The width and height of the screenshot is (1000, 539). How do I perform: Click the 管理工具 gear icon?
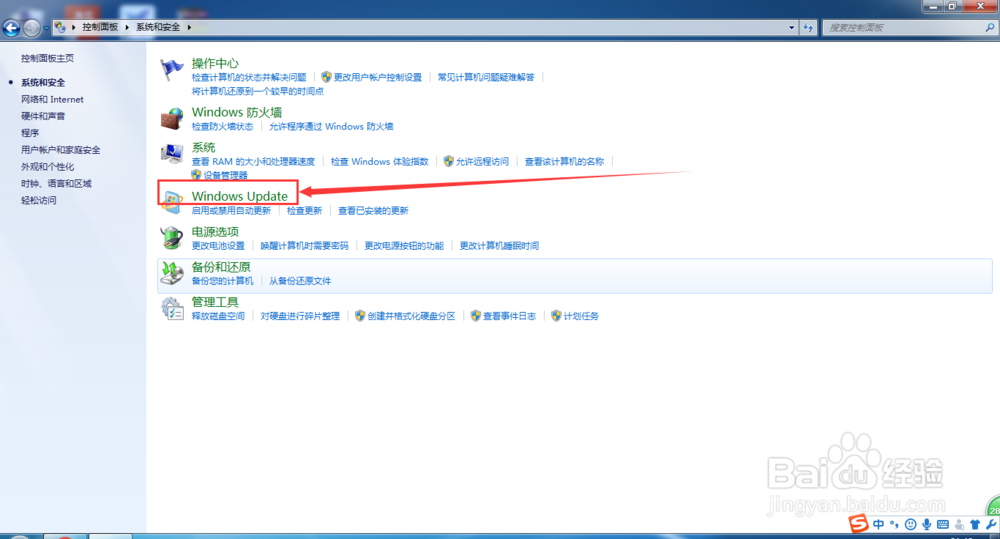tap(172, 309)
